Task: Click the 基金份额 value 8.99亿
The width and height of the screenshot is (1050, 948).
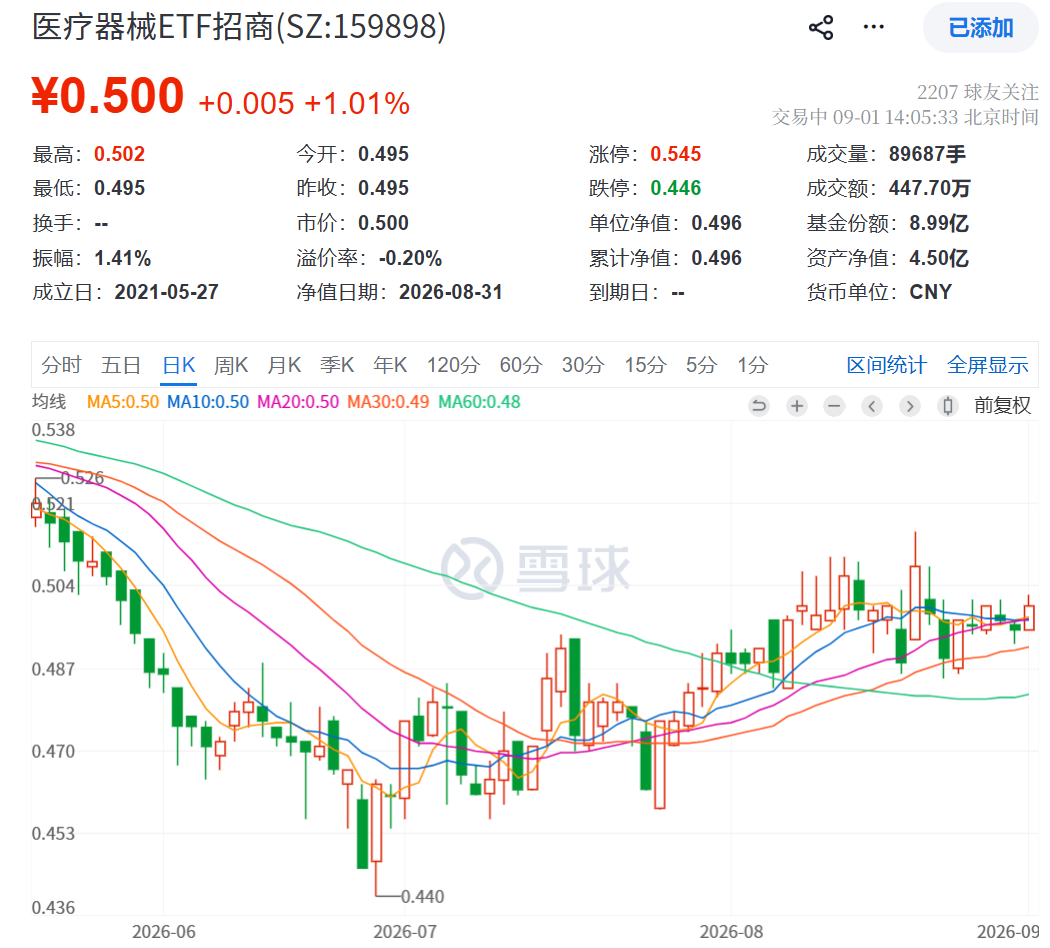Action: (939, 223)
